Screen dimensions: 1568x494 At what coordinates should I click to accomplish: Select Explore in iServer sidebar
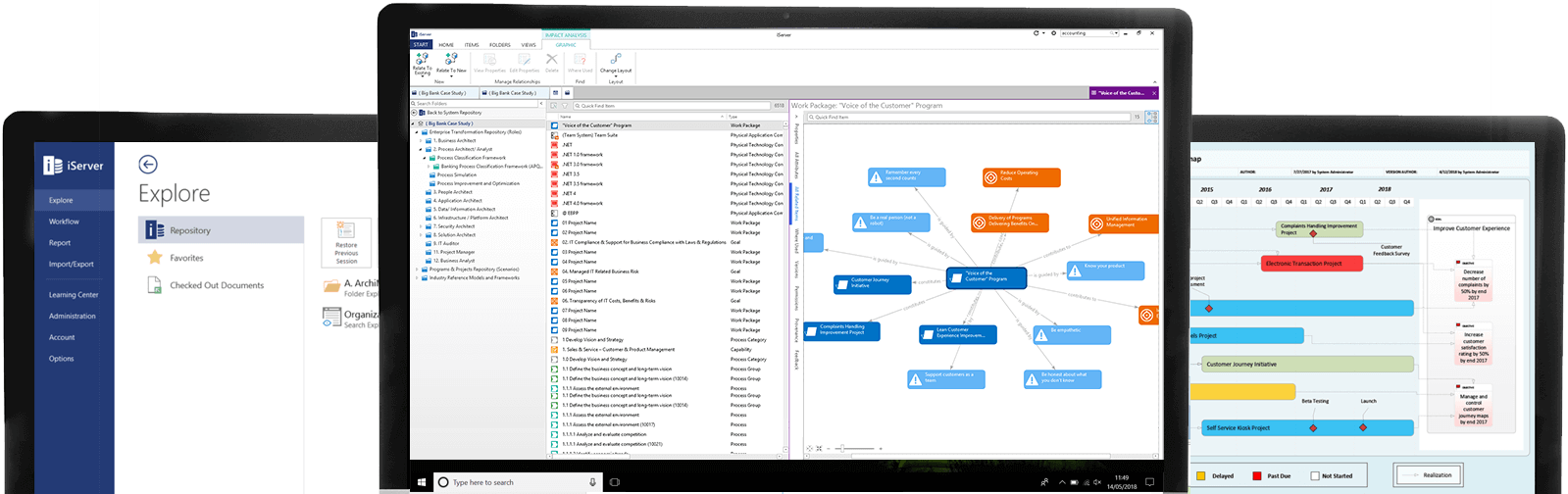click(x=75, y=200)
